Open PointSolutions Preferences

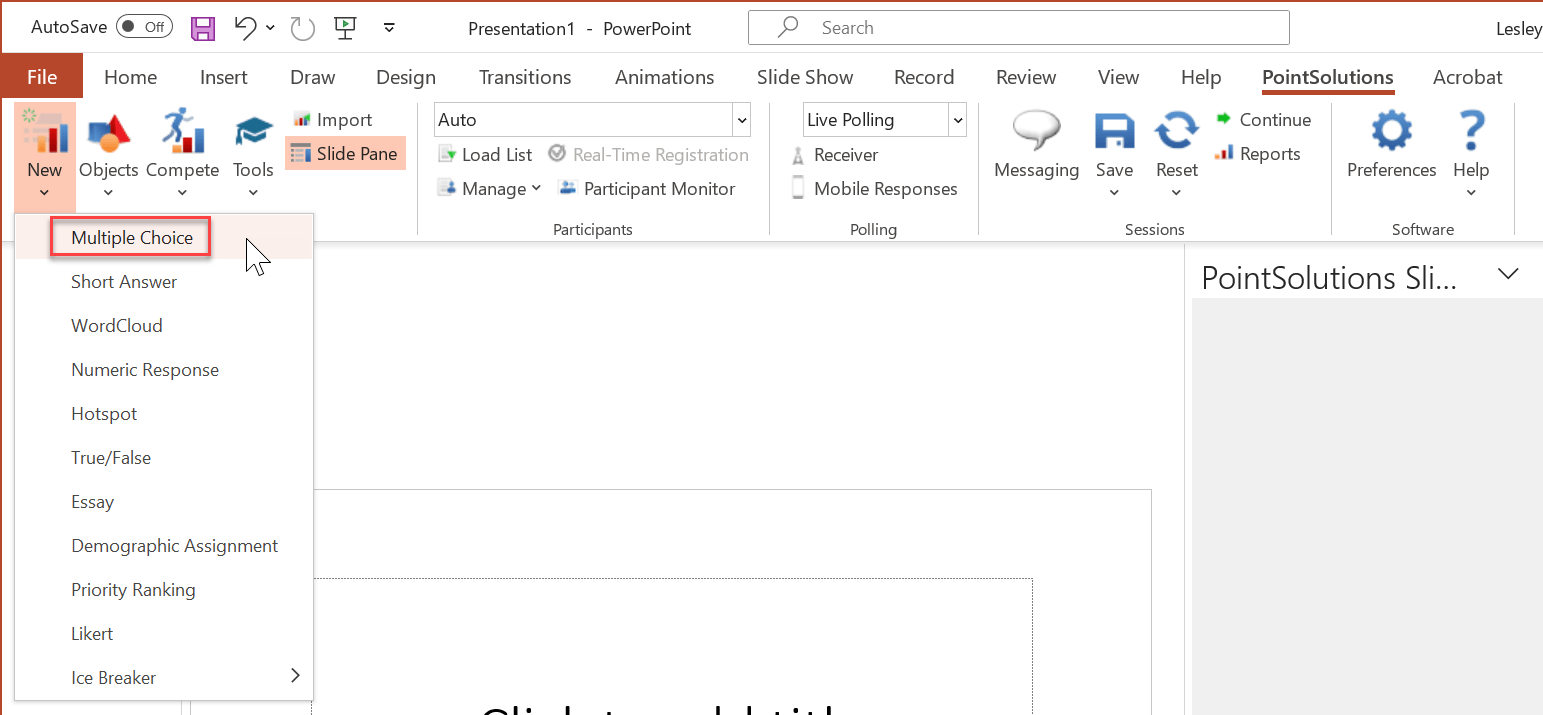click(x=1391, y=145)
